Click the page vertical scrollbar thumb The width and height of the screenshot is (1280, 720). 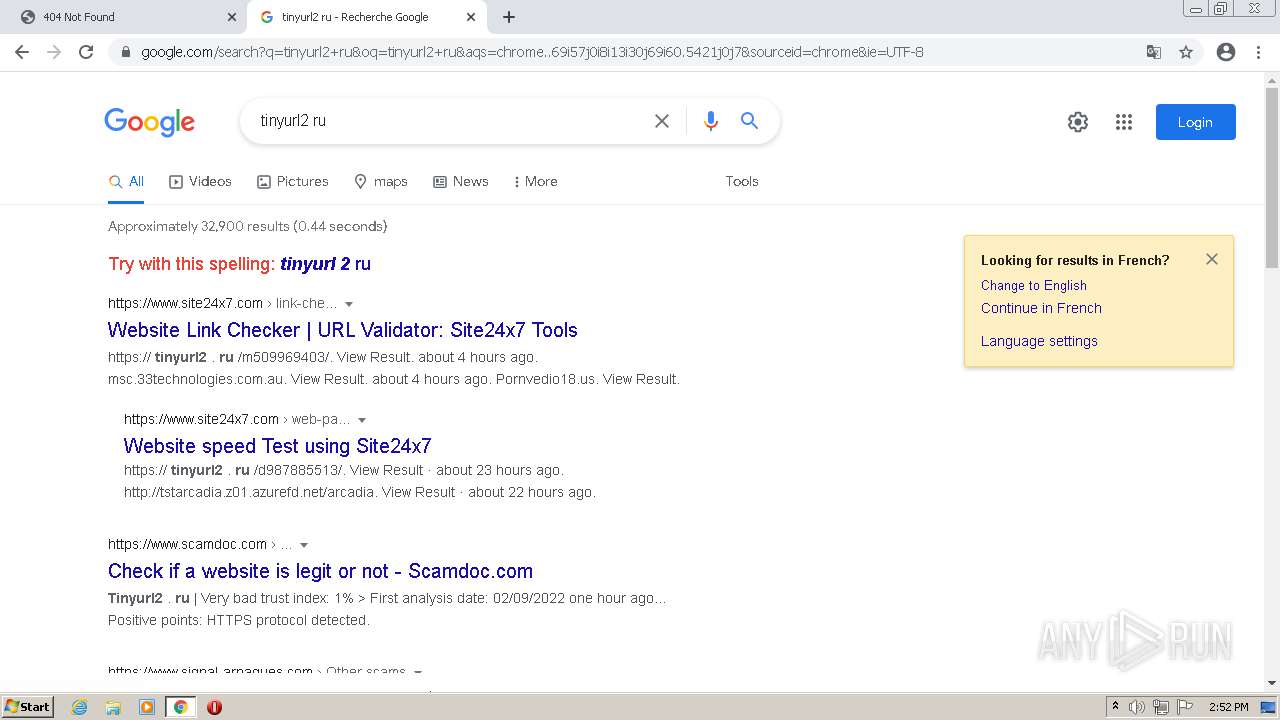[x=1271, y=177]
